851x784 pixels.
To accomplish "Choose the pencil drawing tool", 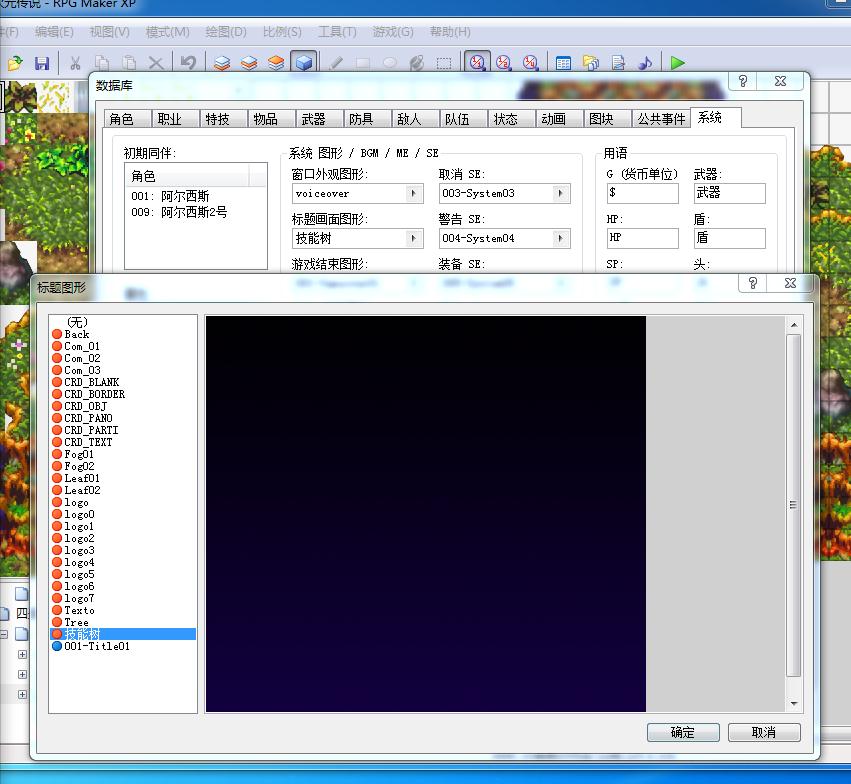I will pyautogui.click(x=336, y=63).
